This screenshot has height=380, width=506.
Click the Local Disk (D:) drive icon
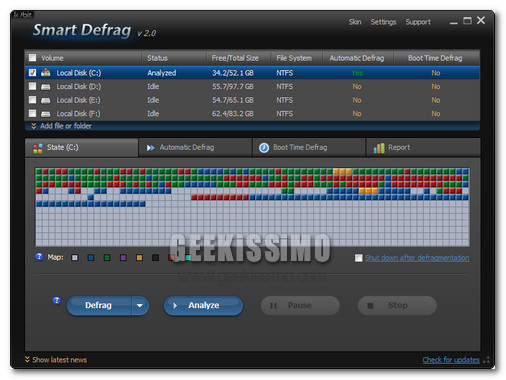pos(46,87)
